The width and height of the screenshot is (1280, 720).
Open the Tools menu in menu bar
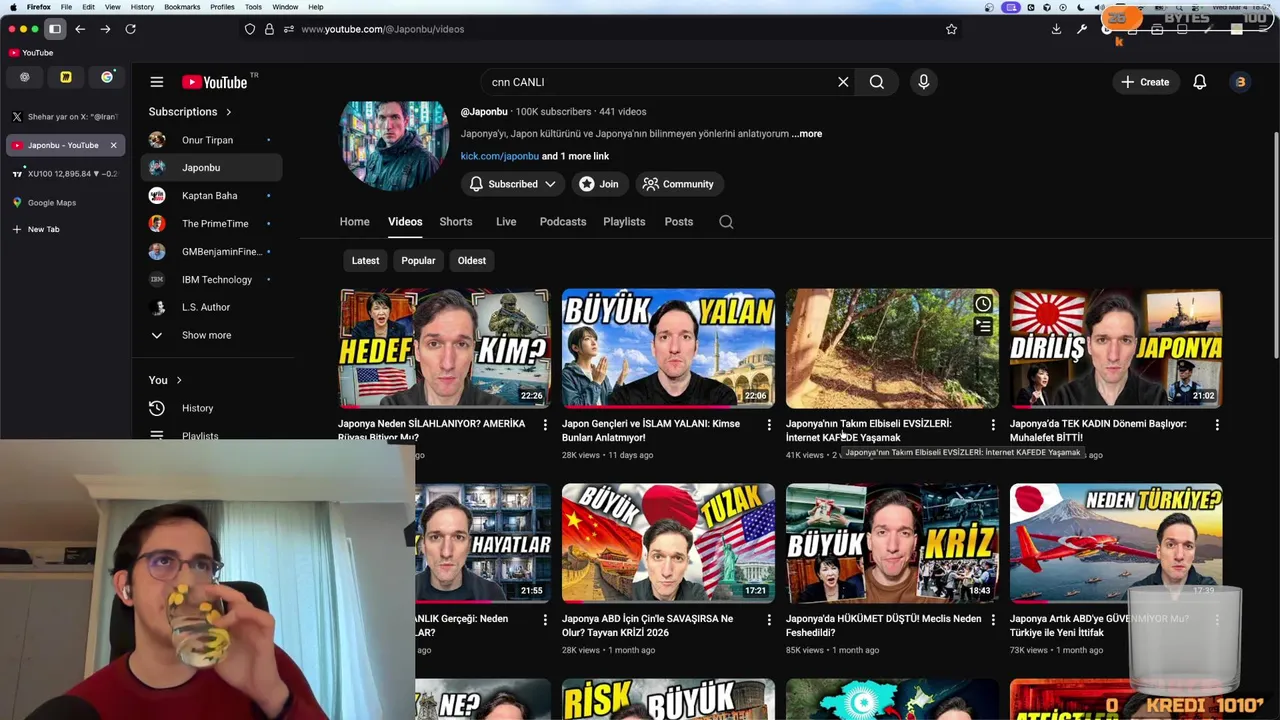[253, 7]
